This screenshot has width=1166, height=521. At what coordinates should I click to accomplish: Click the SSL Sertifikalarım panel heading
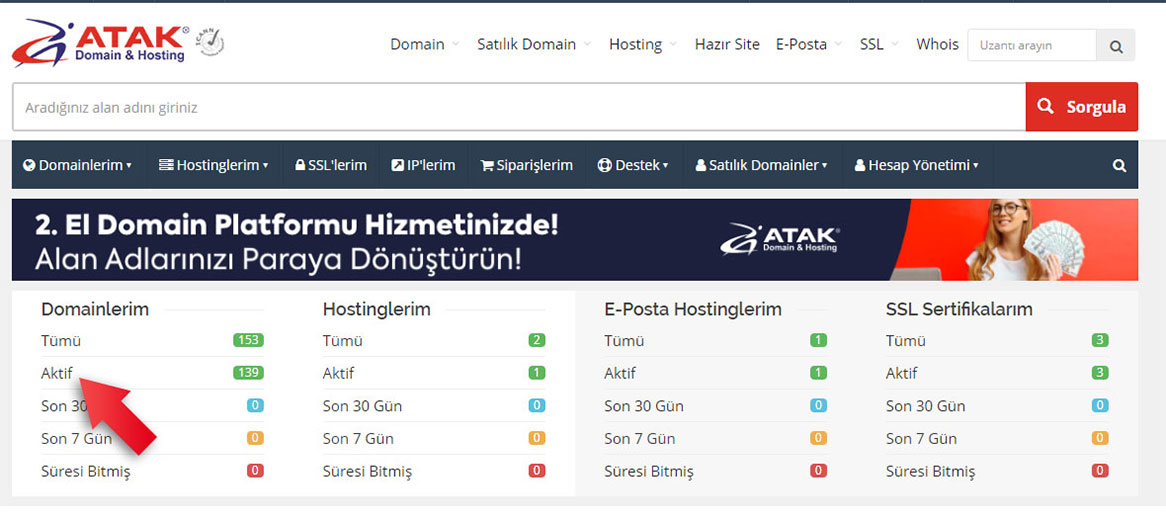click(959, 309)
